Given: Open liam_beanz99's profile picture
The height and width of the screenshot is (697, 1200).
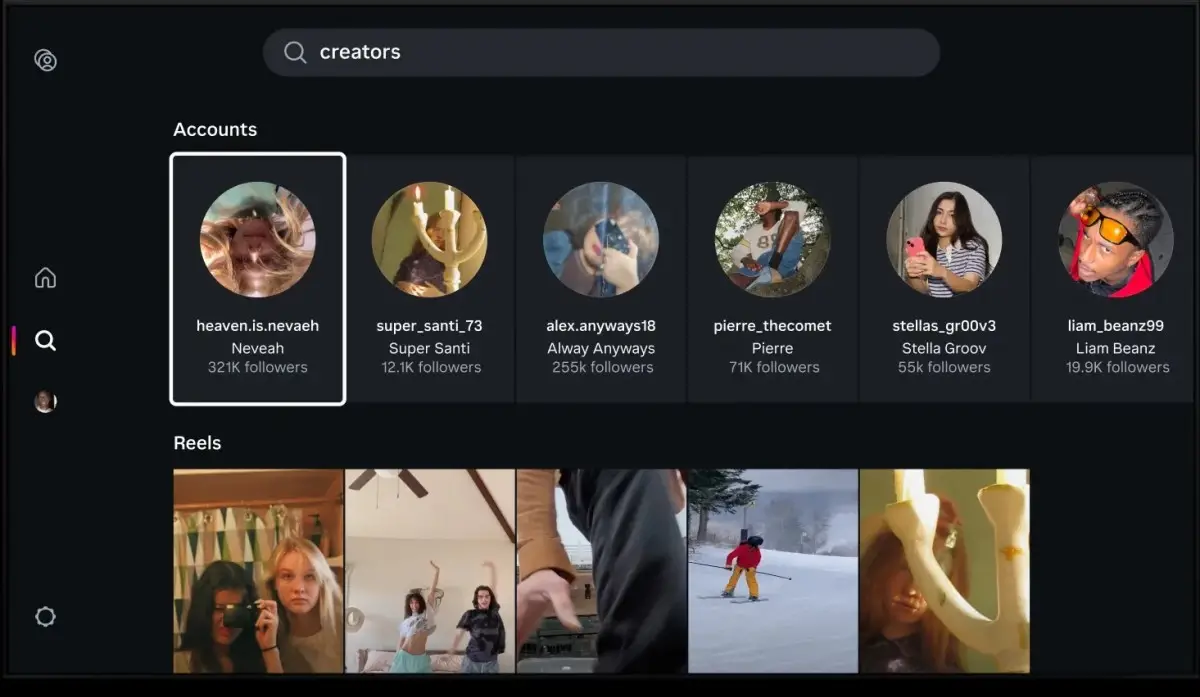Looking at the screenshot, I should pyautogui.click(x=1115, y=239).
